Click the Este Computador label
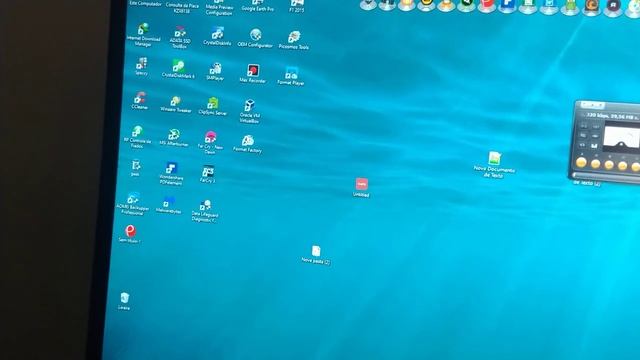The width and height of the screenshot is (640, 360). pos(145,3)
